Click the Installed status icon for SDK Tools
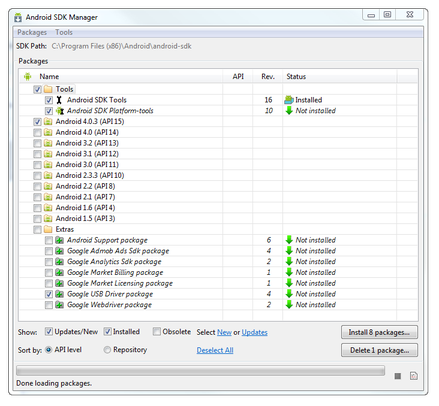 [289, 100]
